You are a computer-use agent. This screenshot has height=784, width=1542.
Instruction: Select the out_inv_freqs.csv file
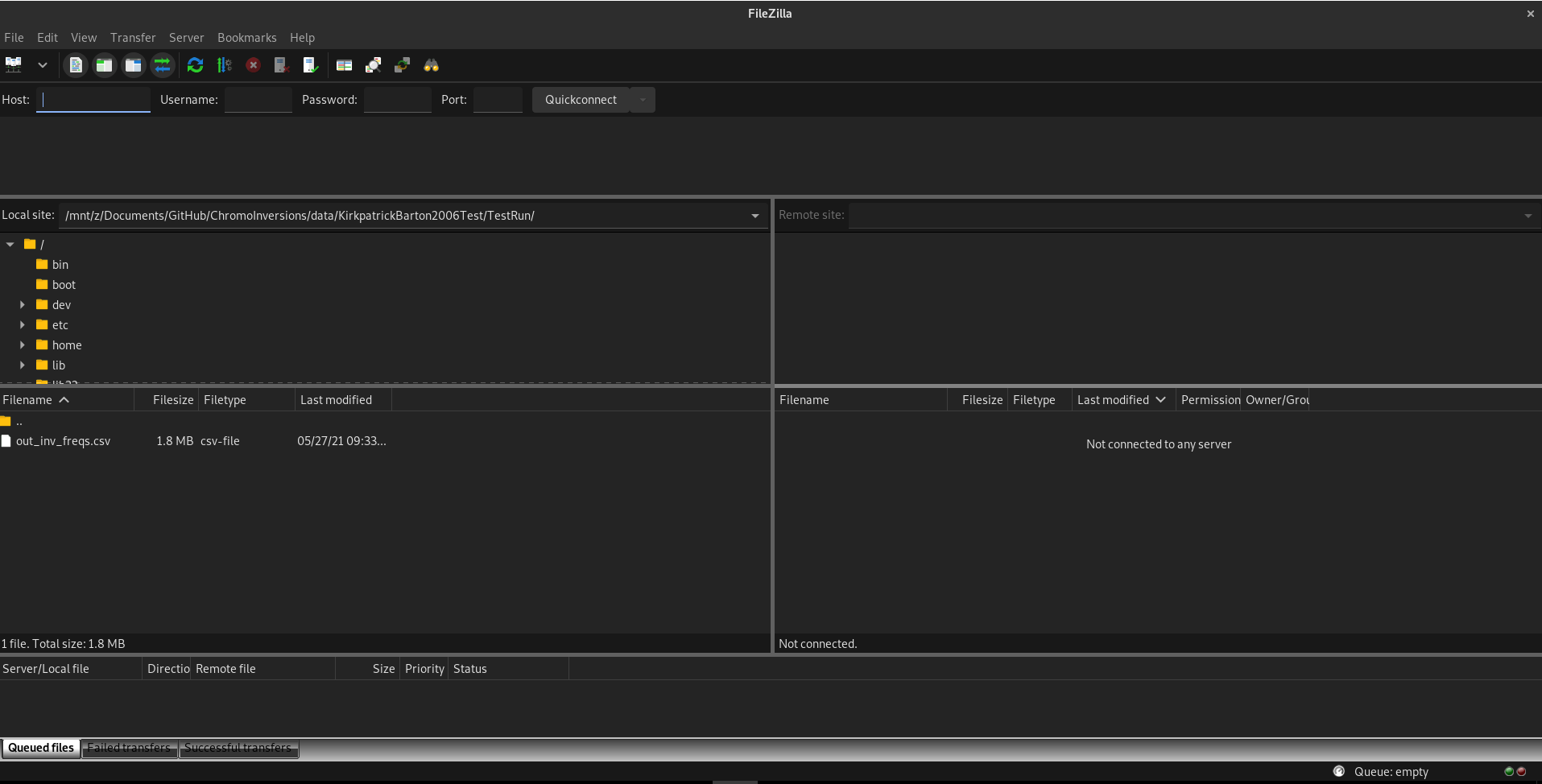tap(63, 441)
